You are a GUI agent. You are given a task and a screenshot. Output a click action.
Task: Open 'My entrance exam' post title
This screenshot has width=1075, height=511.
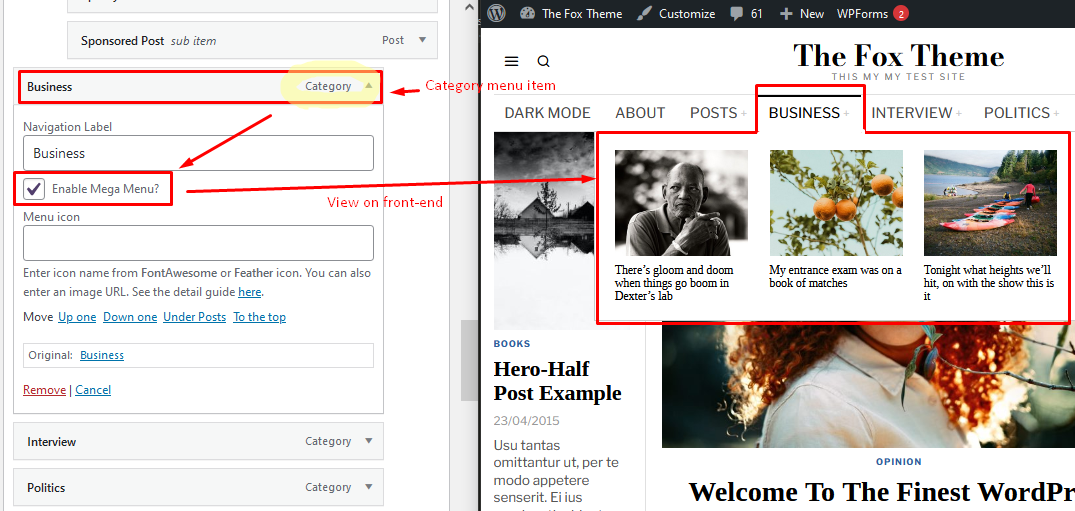(836, 276)
